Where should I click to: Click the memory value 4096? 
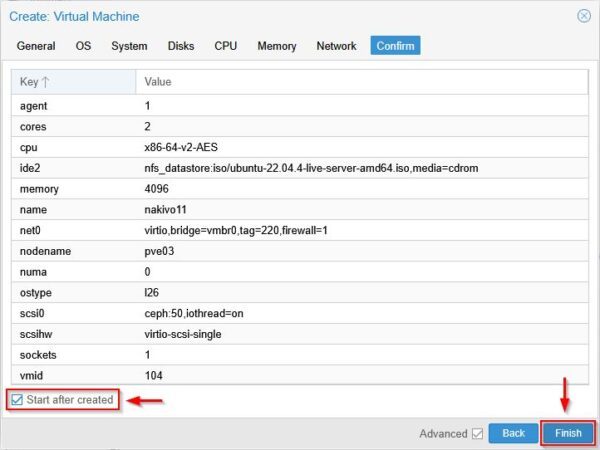pos(156,189)
